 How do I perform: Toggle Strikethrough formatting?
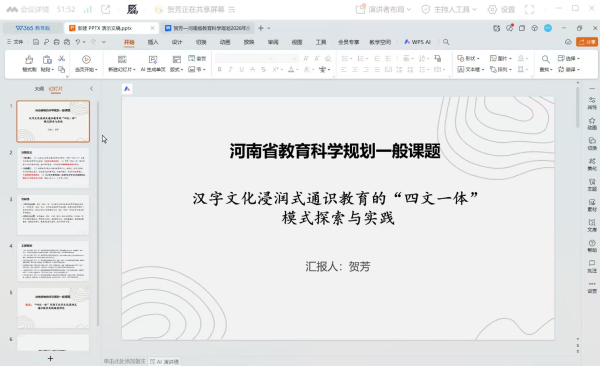[253, 69]
